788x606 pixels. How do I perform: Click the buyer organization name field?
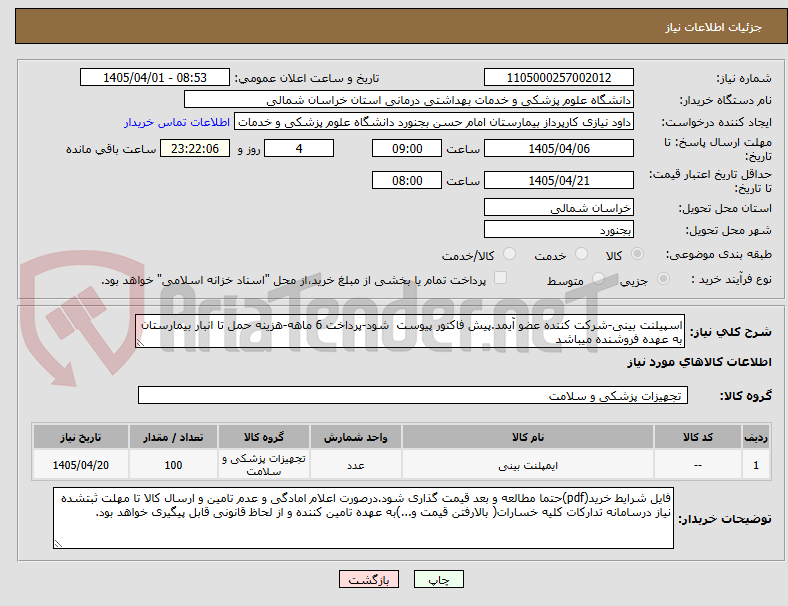click(x=409, y=99)
